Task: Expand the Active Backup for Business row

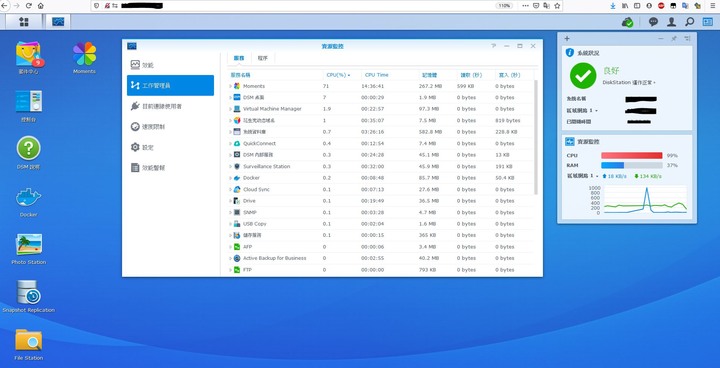Action: click(231, 259)
